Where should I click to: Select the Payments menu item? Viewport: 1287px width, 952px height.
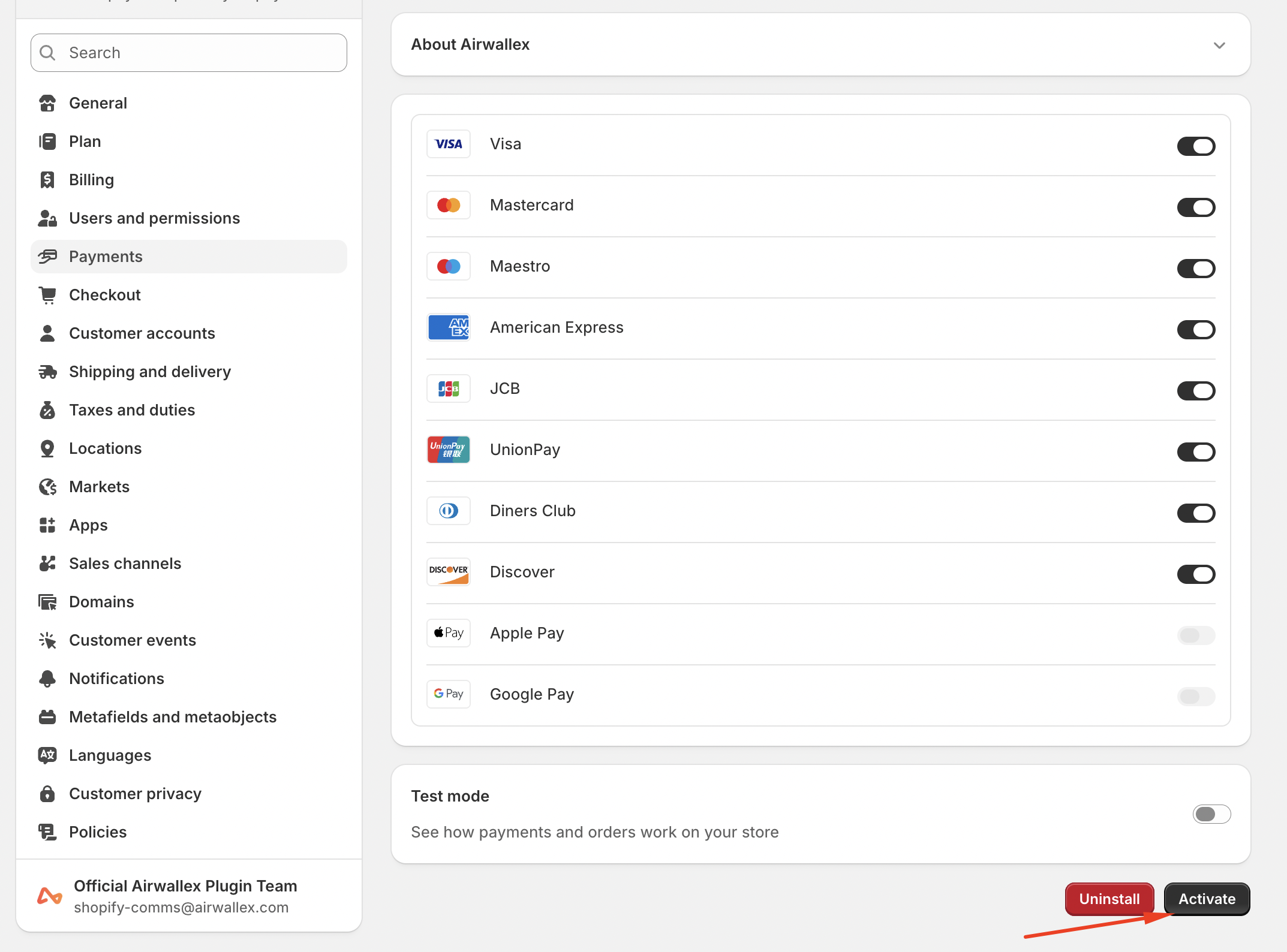tap(106, 257)
